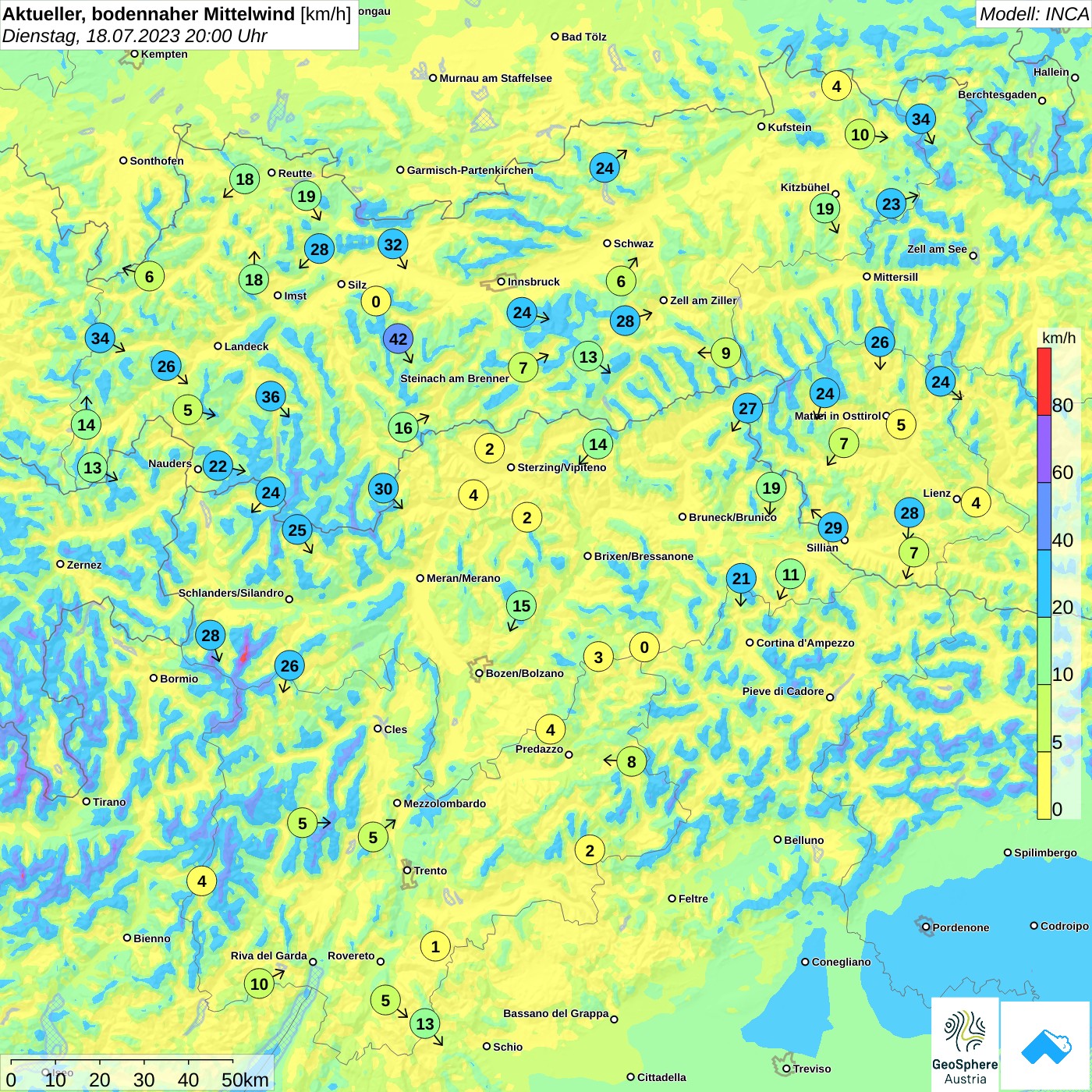Click the yellow legend segment between 0 and 5
Screen dimensions: 1092x1092
pyautogui.click(x=1044, y=785)
